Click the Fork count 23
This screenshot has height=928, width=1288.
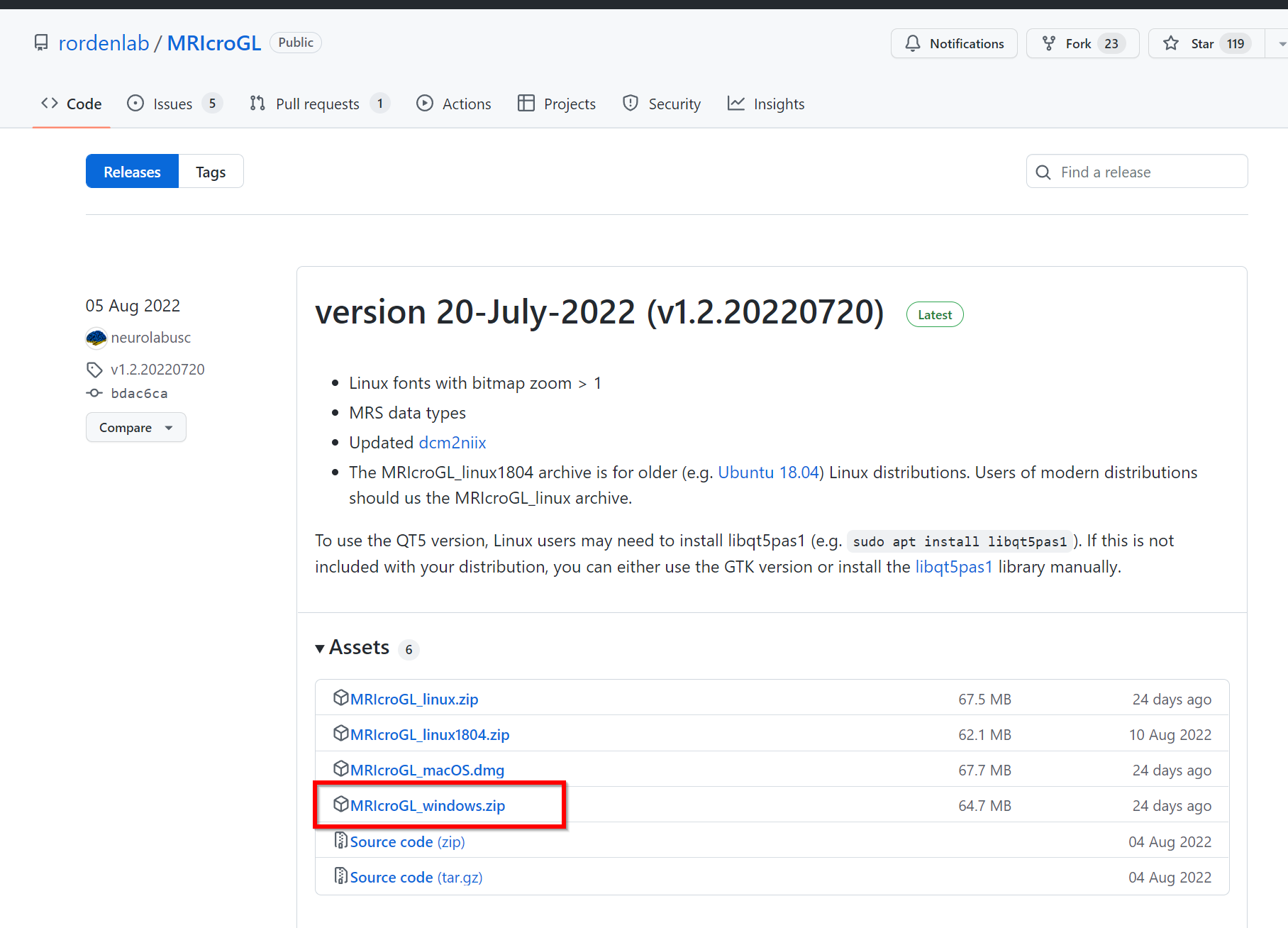pyautogui.click(x=1111, y=44)
